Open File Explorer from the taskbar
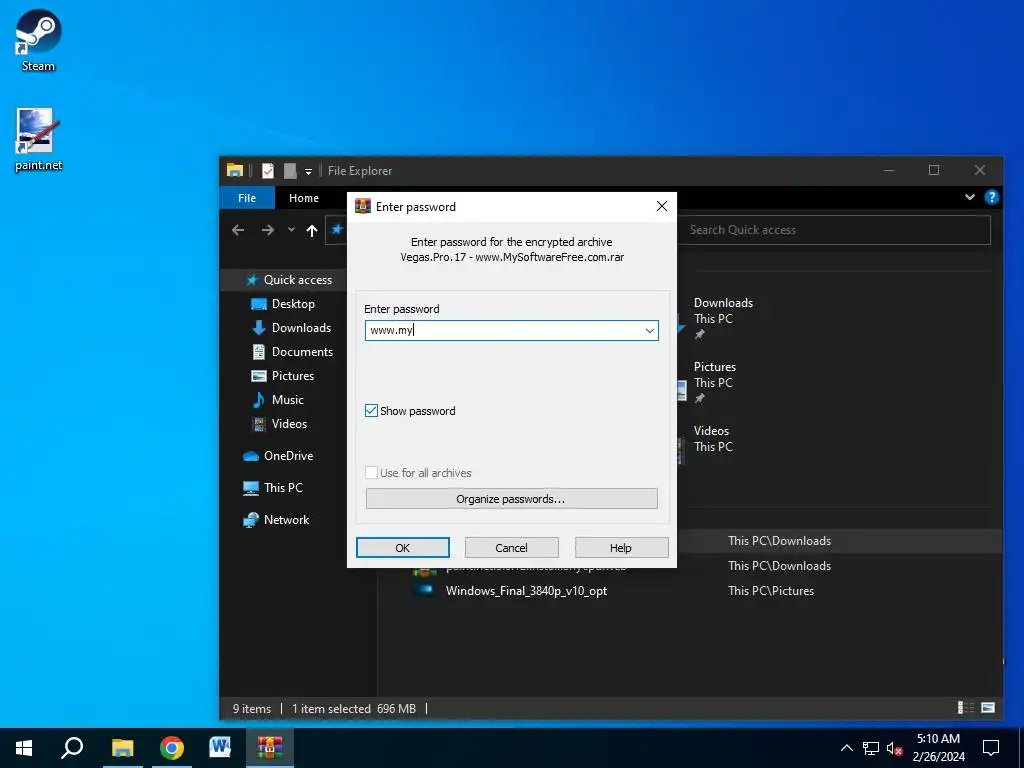 click(x=122, y=748)
